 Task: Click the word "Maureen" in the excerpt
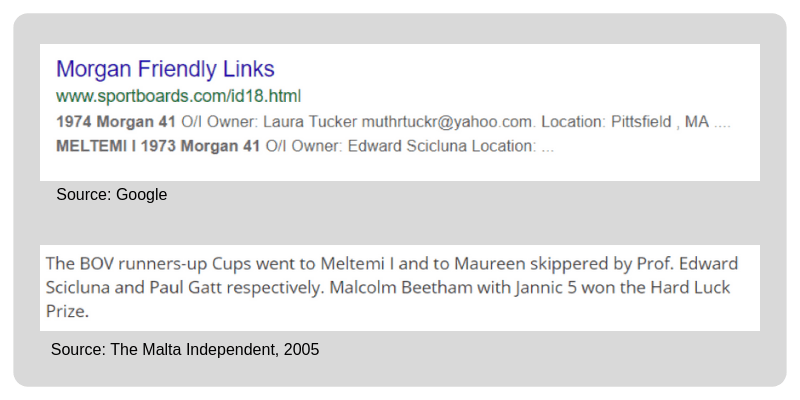point(488,265)
